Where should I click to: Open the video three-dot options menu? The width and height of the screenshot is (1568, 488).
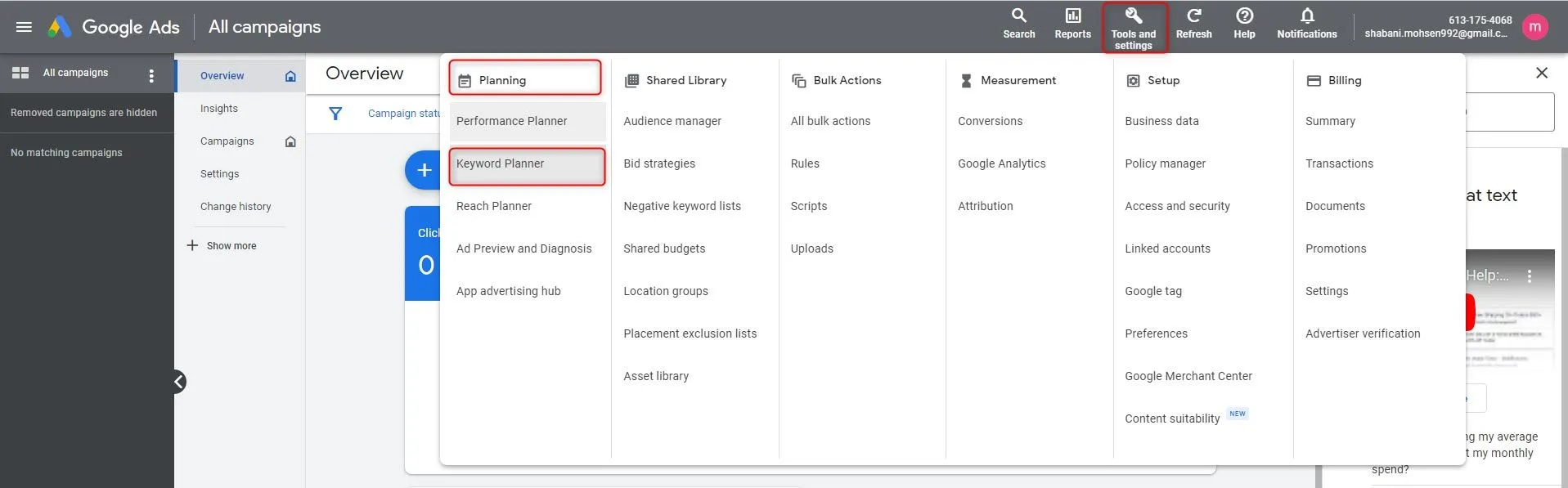tap(1529, 276)
